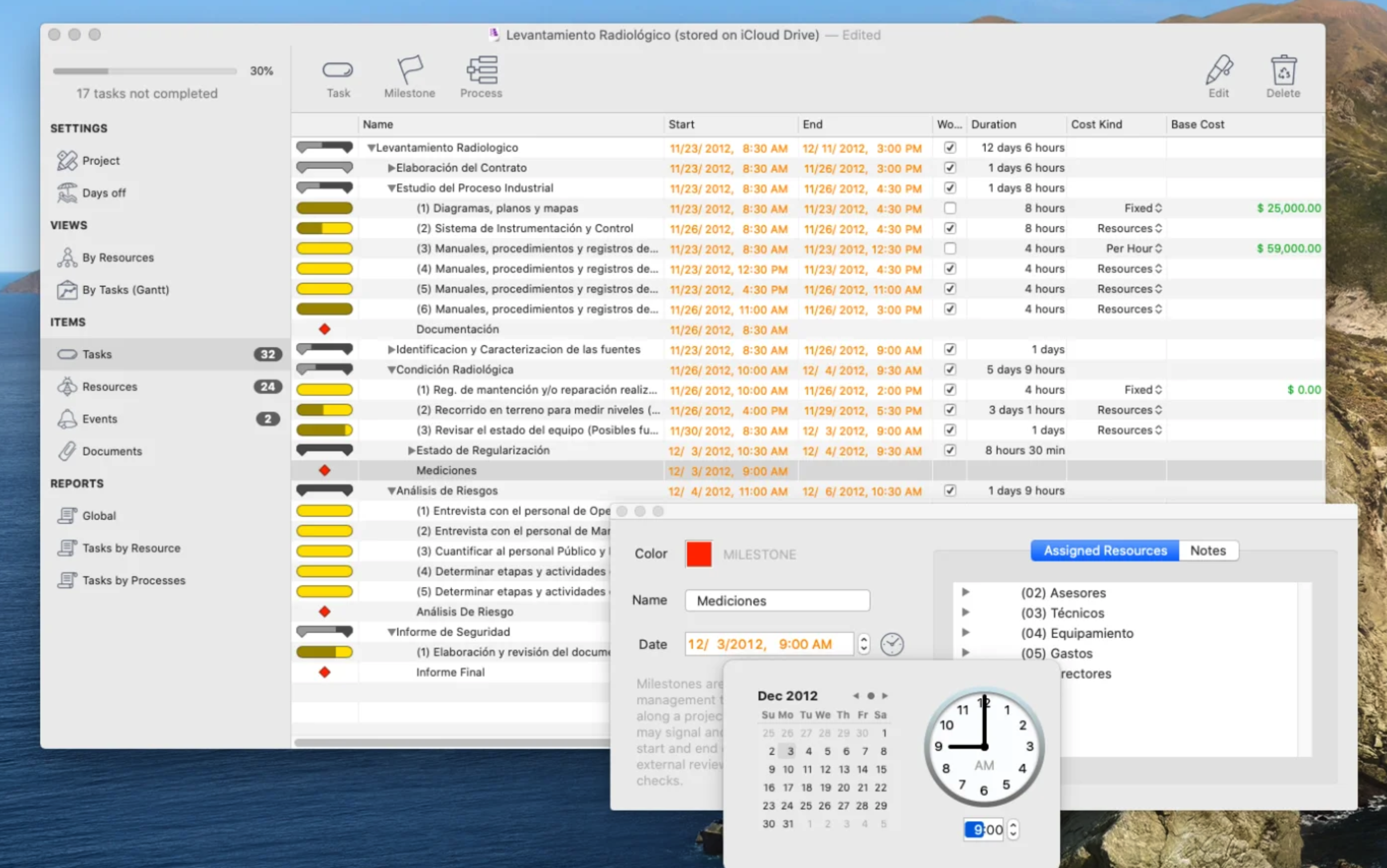The height and width of the screenshot is (868, 1387).
Task: Click the red diamond of Informe Final
Action: pos(324,672)
